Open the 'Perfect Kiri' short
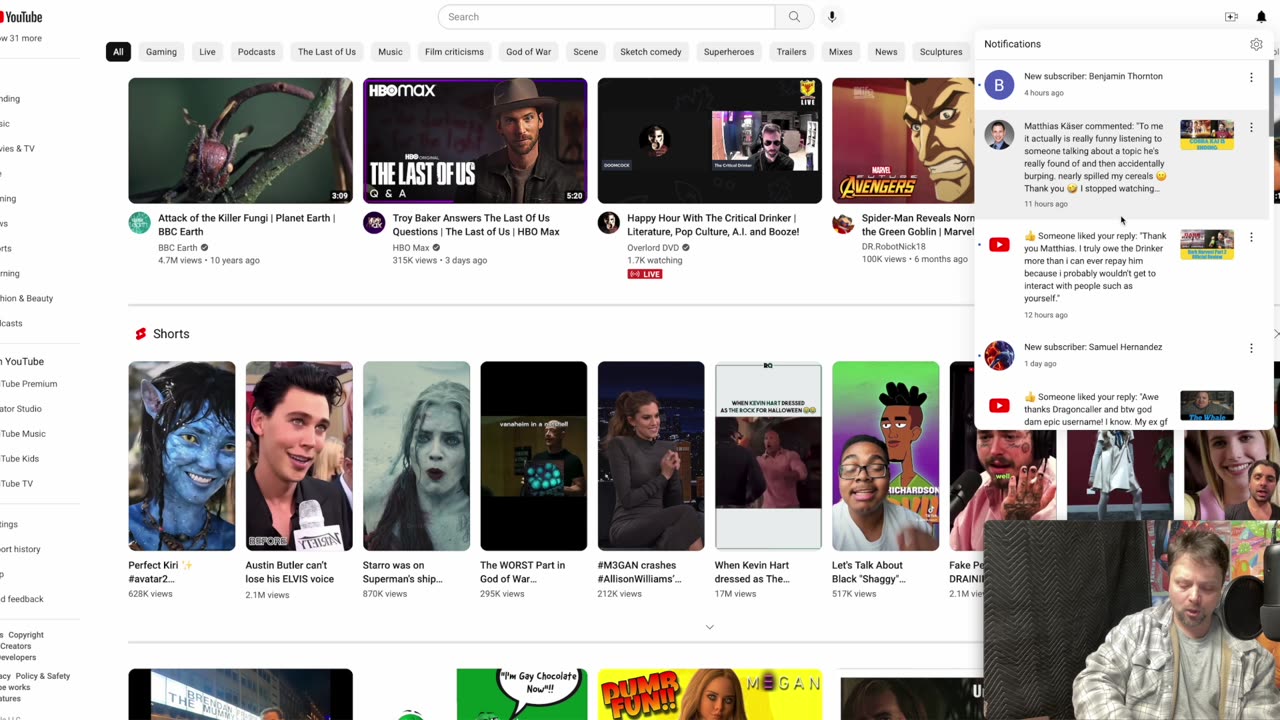Screen dimensions: 1280x720 (x=182, y=456)
